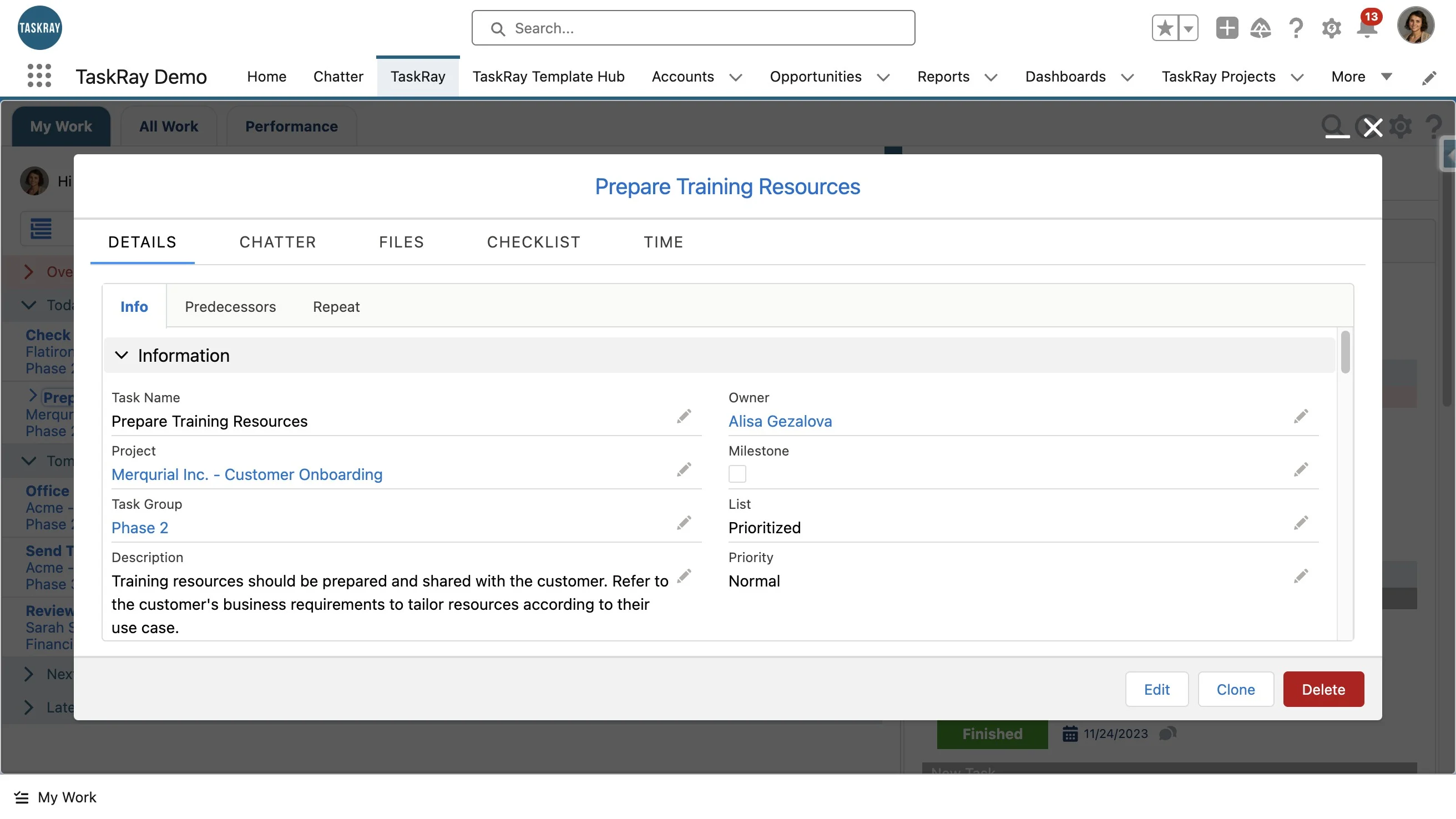Image resolution: width=1456 pixels, height=819 pixels.
Task: Toggle the Milestone checkbox
Action: (x=737, y=474)
